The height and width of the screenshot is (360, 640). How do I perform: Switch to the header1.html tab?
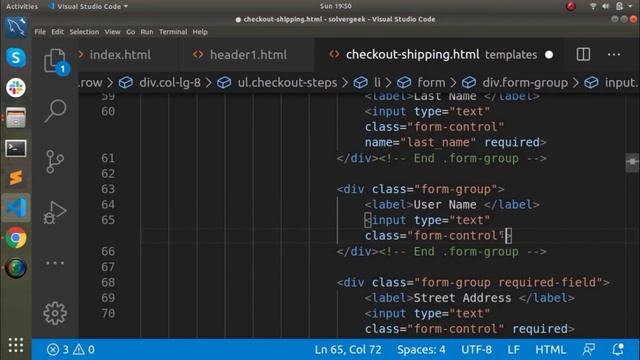[247, 55]
